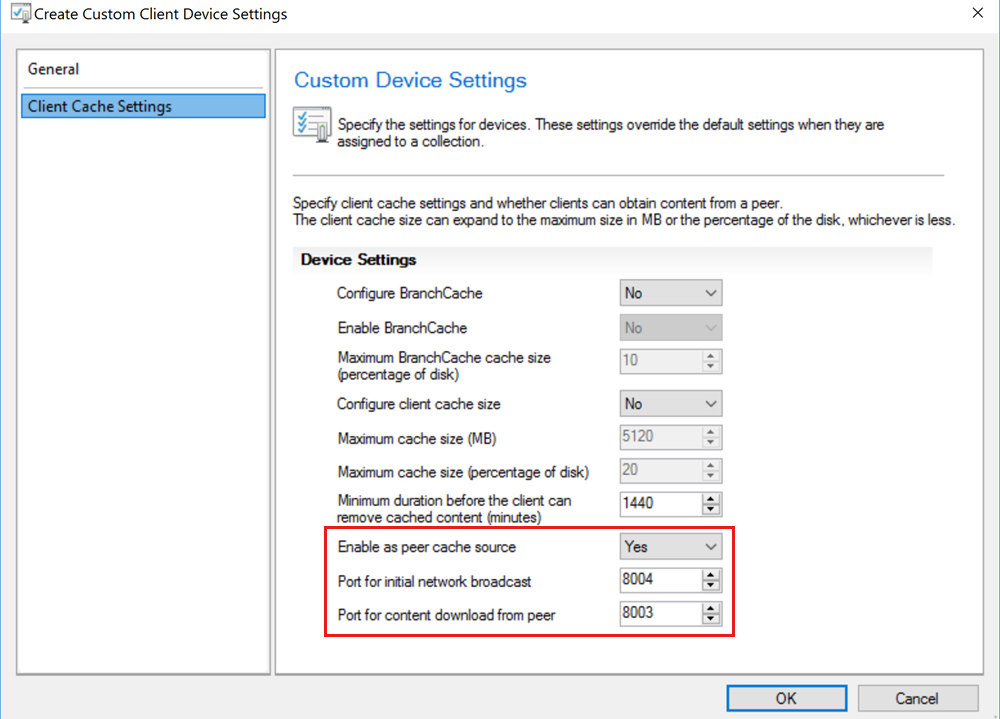
Task: Click the Custom Device Settings heading
Action: (x=410, y=80)
